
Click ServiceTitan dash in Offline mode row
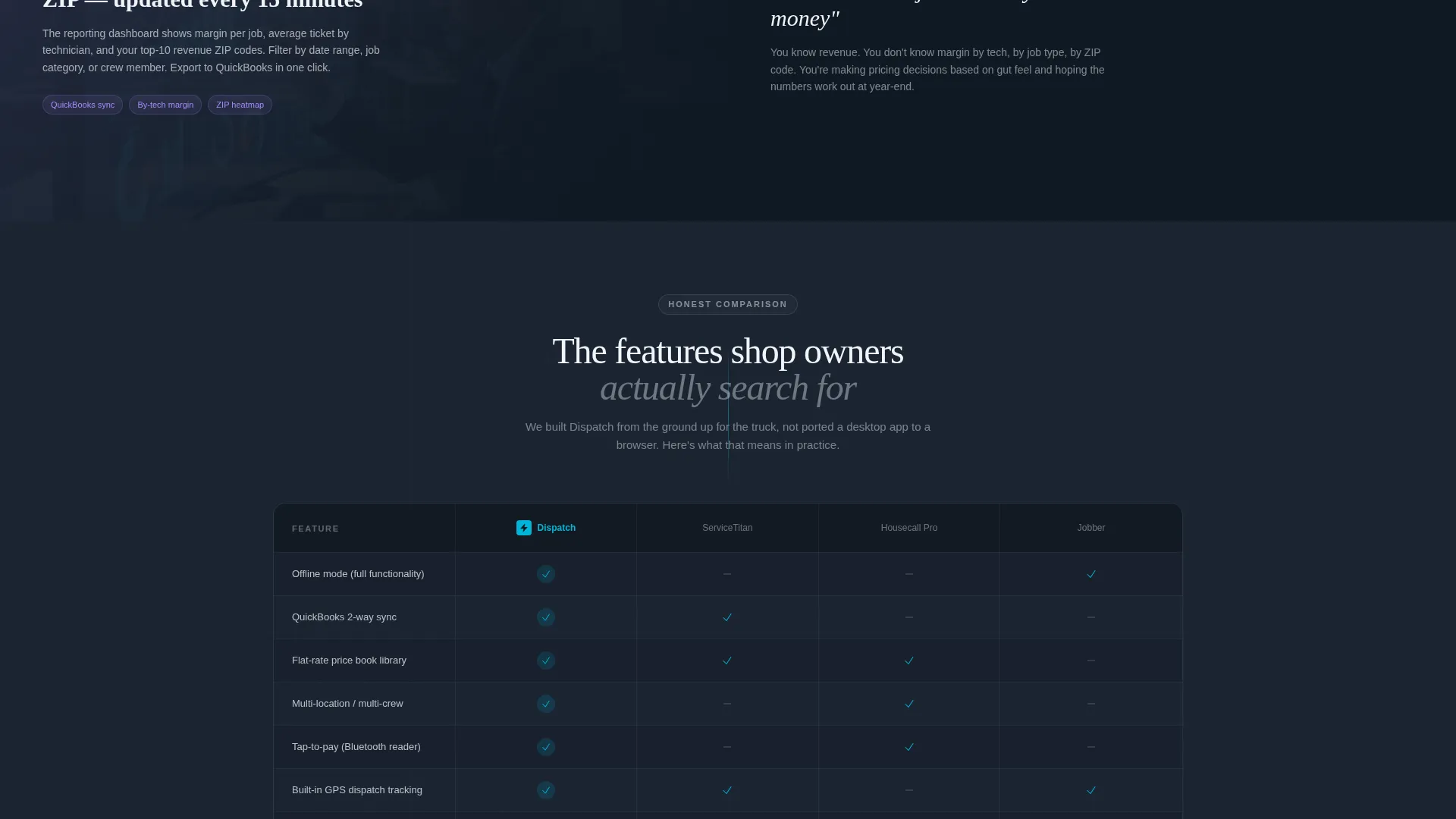[x=727, y=574]
